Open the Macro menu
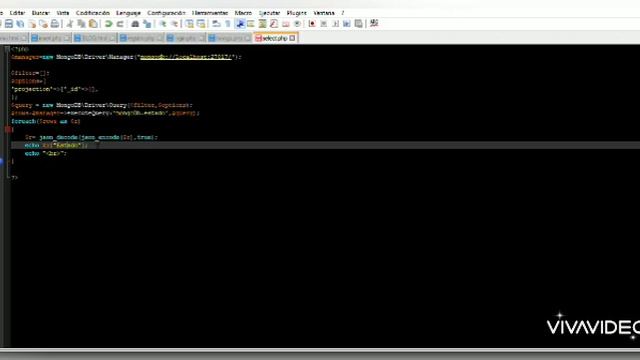640x360 pixels. click(243, 13)
